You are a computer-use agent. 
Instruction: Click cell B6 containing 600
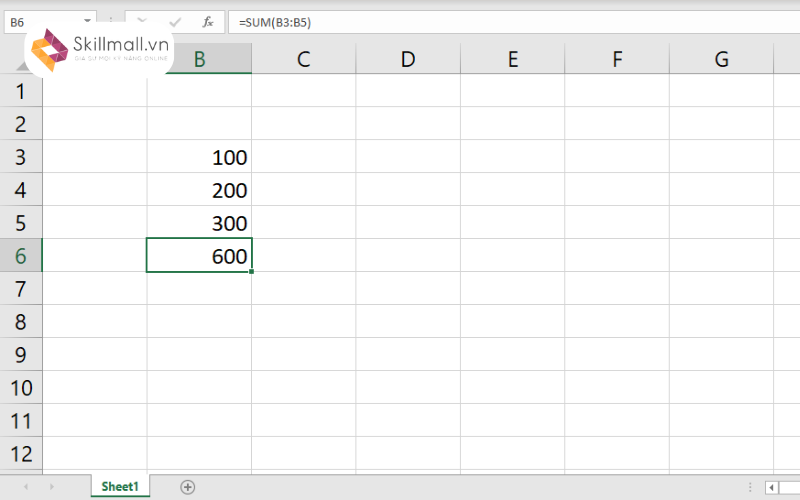(x=199, y=255)
